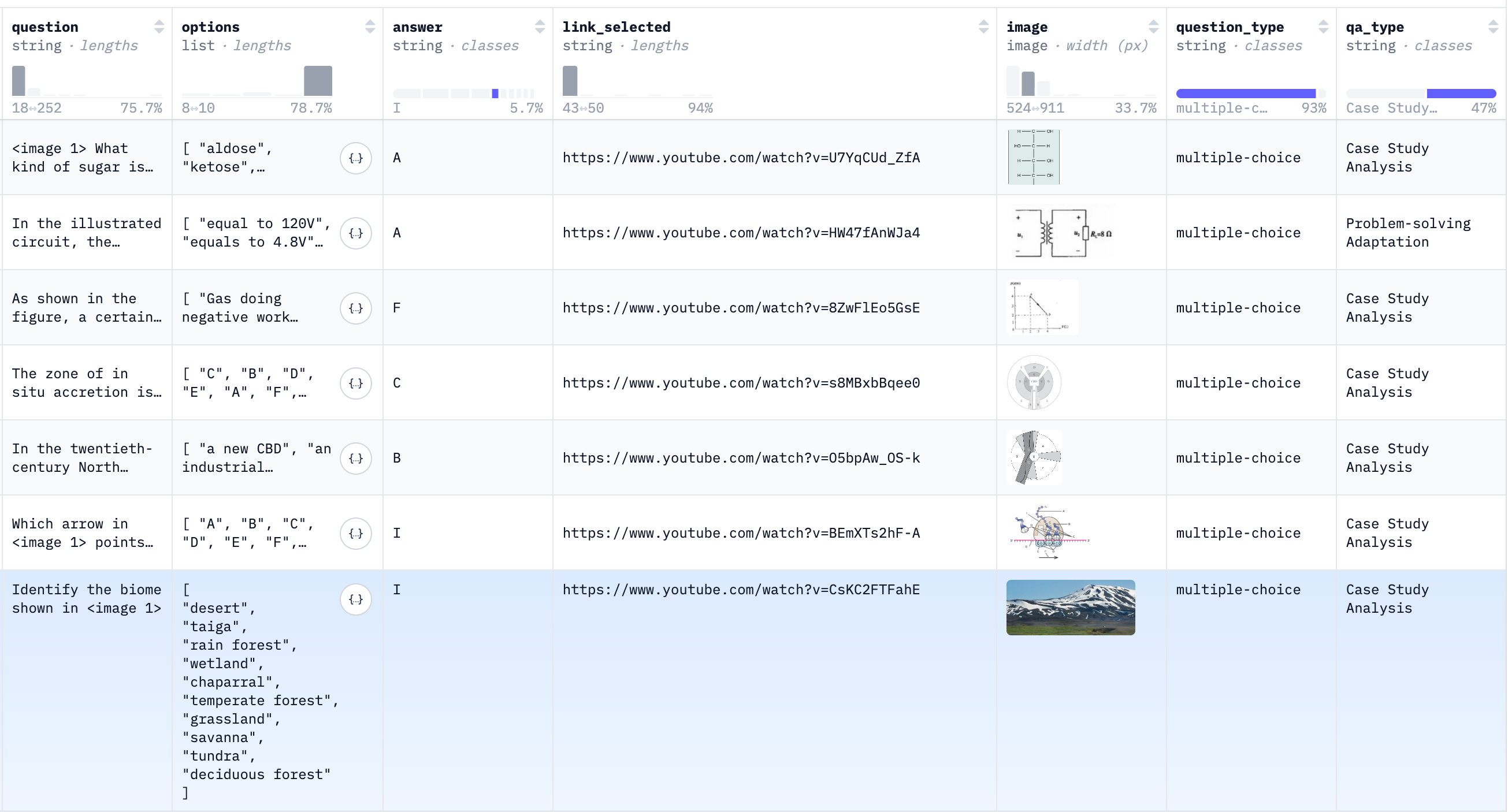The image size is (1508, 812).
Task: Sort the question_type column
Action: (1324, 26)
